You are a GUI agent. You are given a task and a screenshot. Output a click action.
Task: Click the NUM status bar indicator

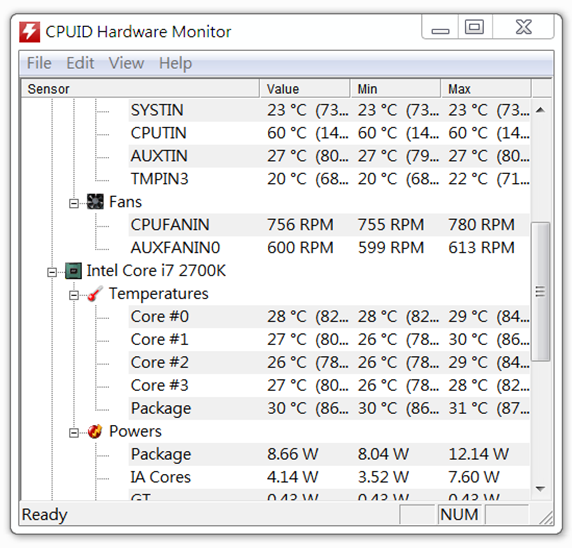(x=459, y=515)
